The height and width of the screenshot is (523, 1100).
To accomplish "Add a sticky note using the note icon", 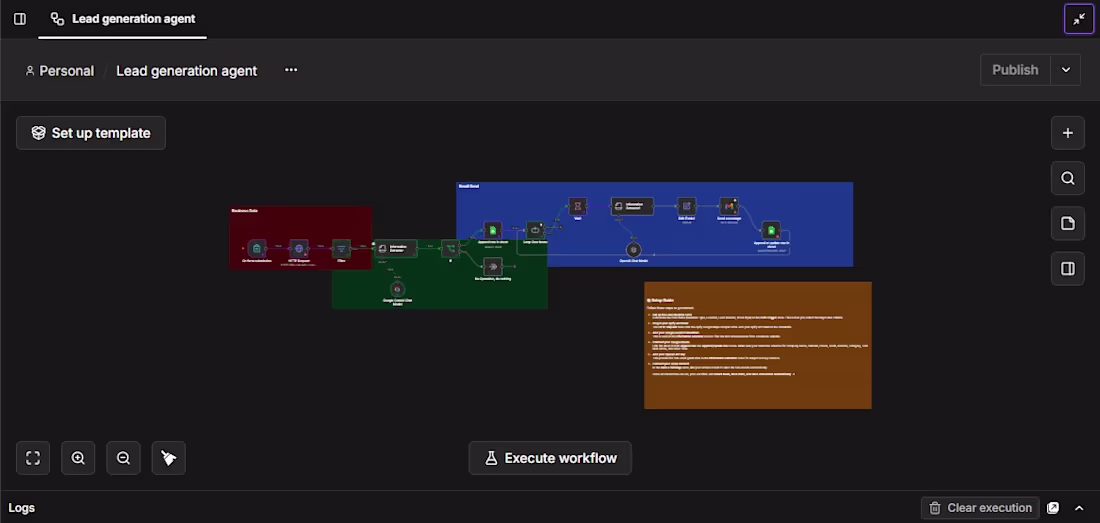I will [x=1068, y=224].
